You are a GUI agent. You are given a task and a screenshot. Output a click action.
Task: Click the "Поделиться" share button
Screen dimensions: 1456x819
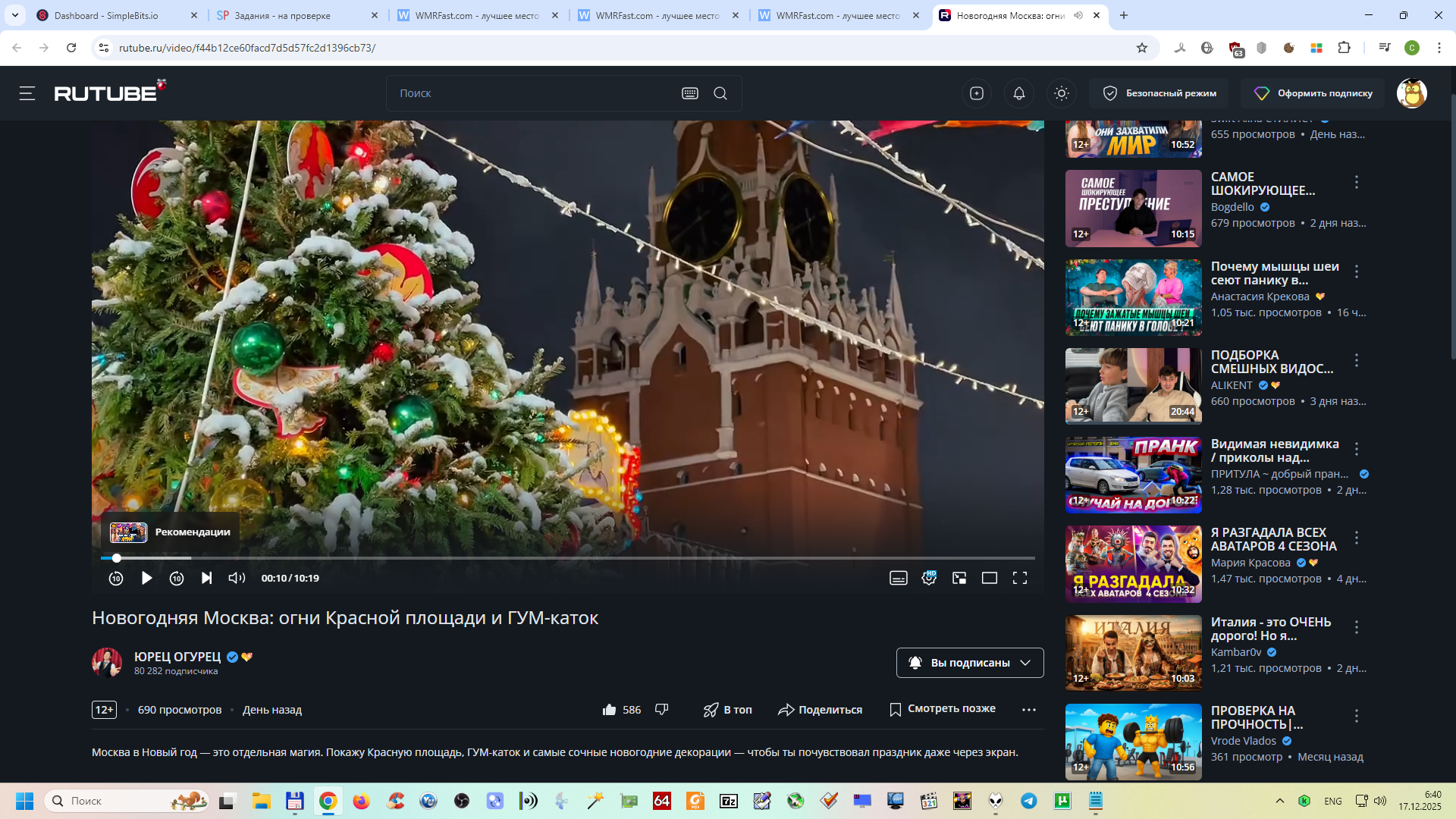click(x=821, y=710)
